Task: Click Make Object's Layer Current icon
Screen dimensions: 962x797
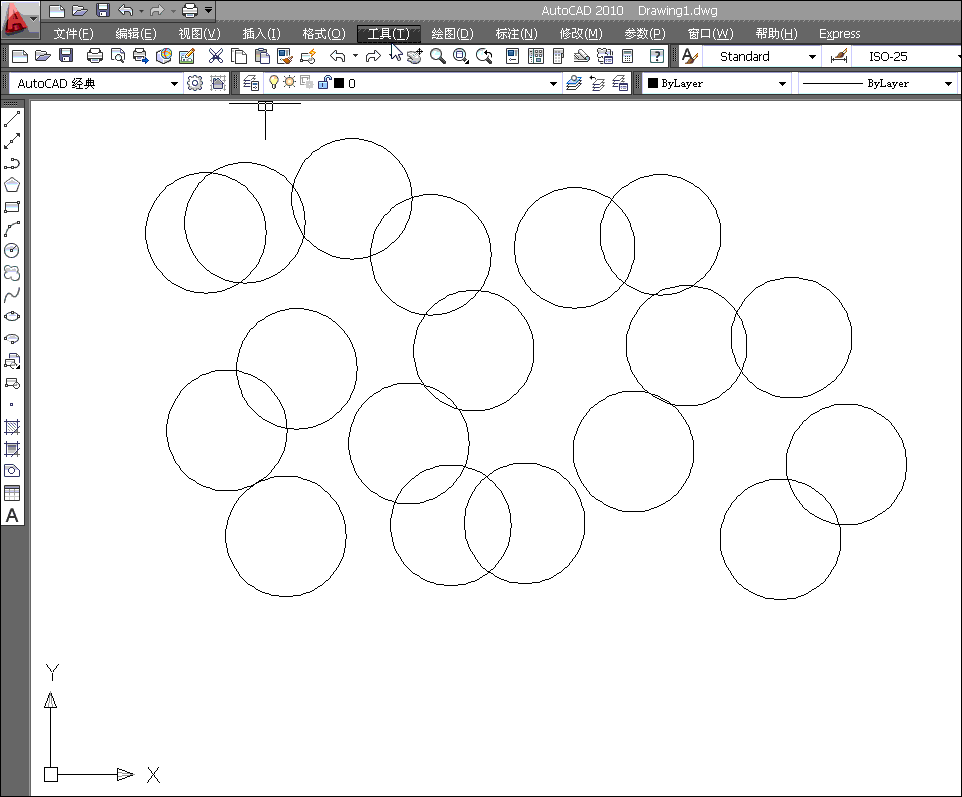Action: tap(574, 83)
